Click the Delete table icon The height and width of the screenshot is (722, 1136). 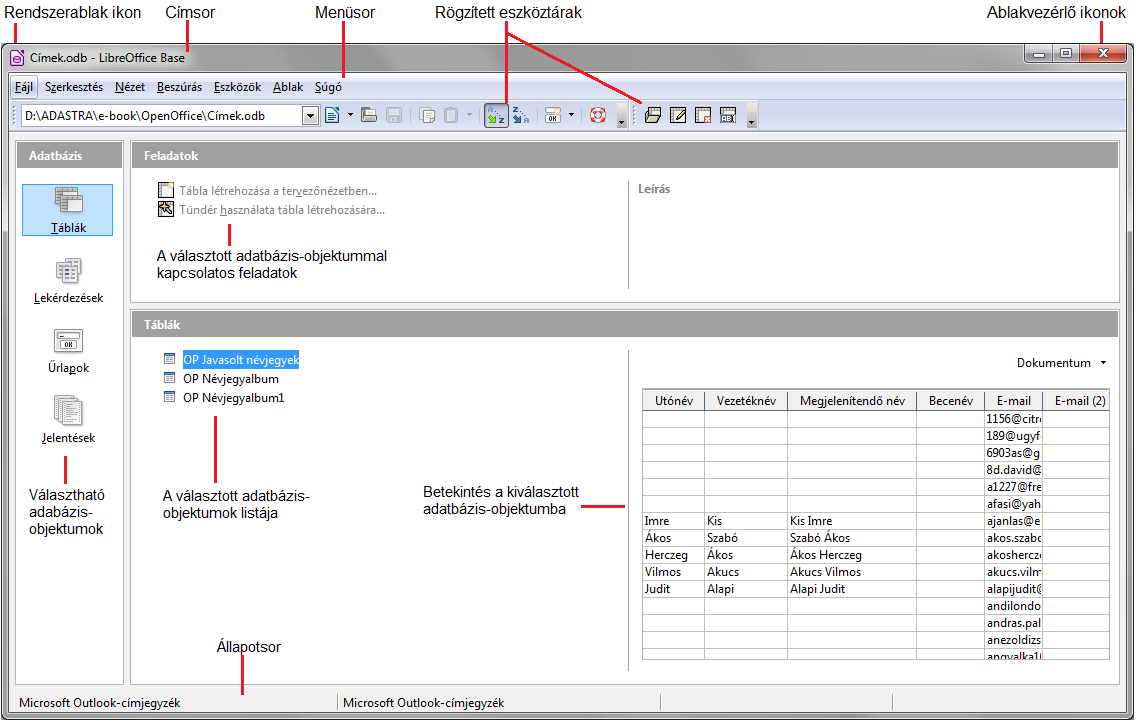click(703, 115)
